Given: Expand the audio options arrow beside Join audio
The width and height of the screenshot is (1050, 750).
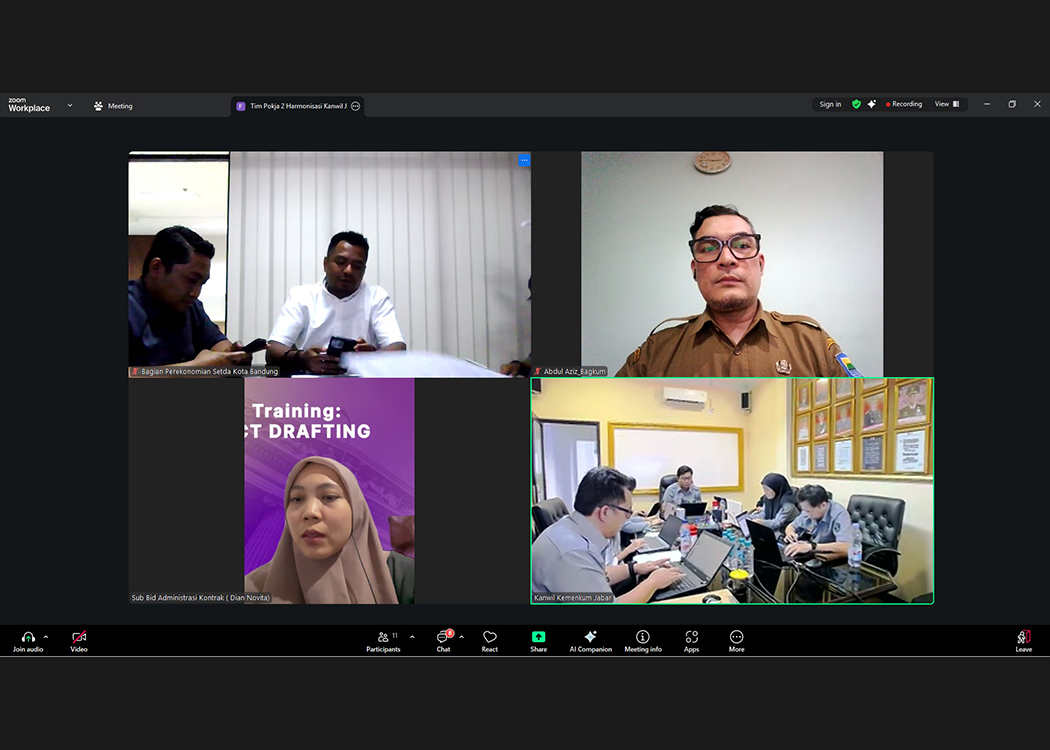Looking at the screenshot, I should (46, 637).
